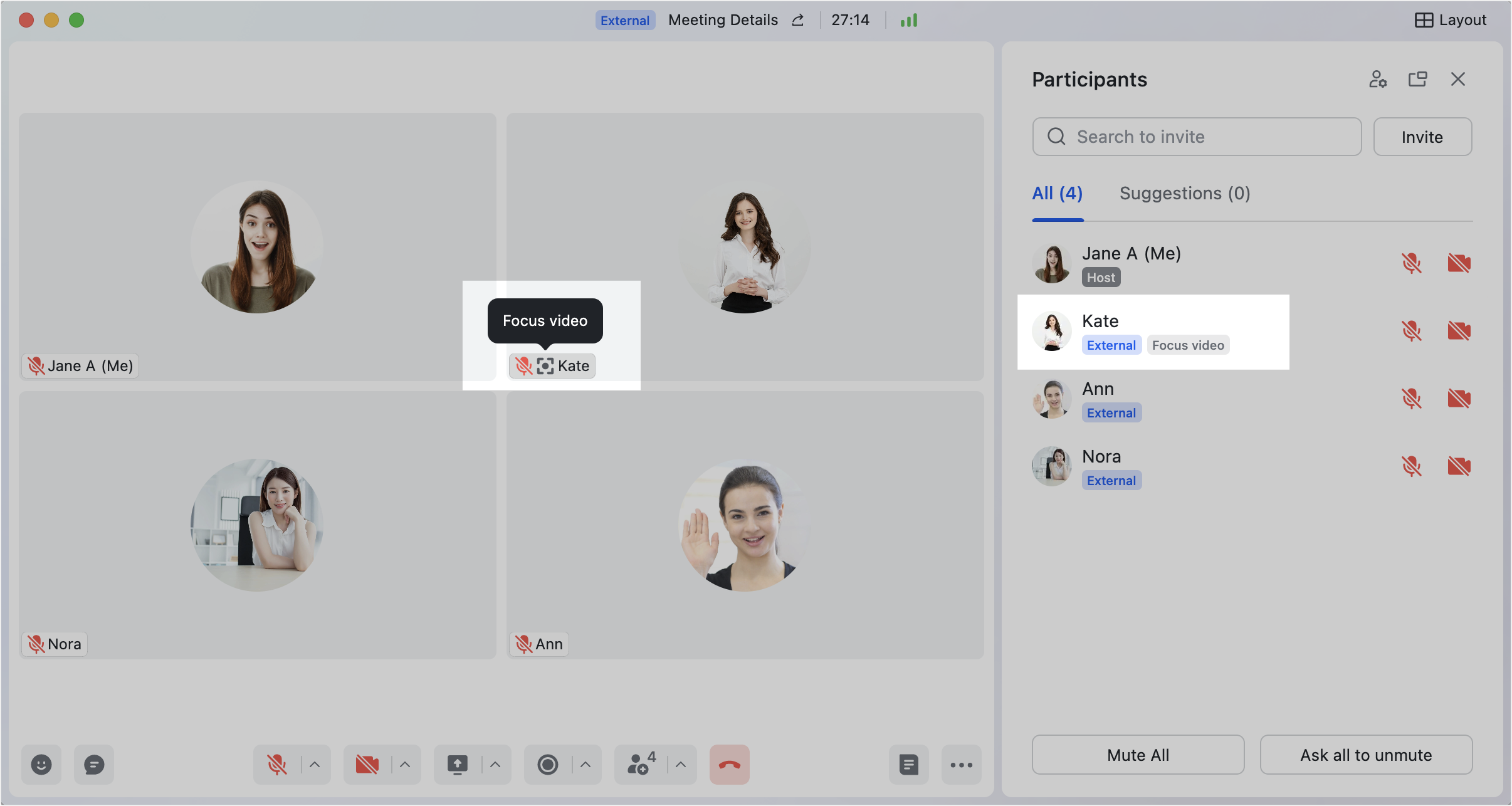Click Ask all to unmute

coord(1366,755)
